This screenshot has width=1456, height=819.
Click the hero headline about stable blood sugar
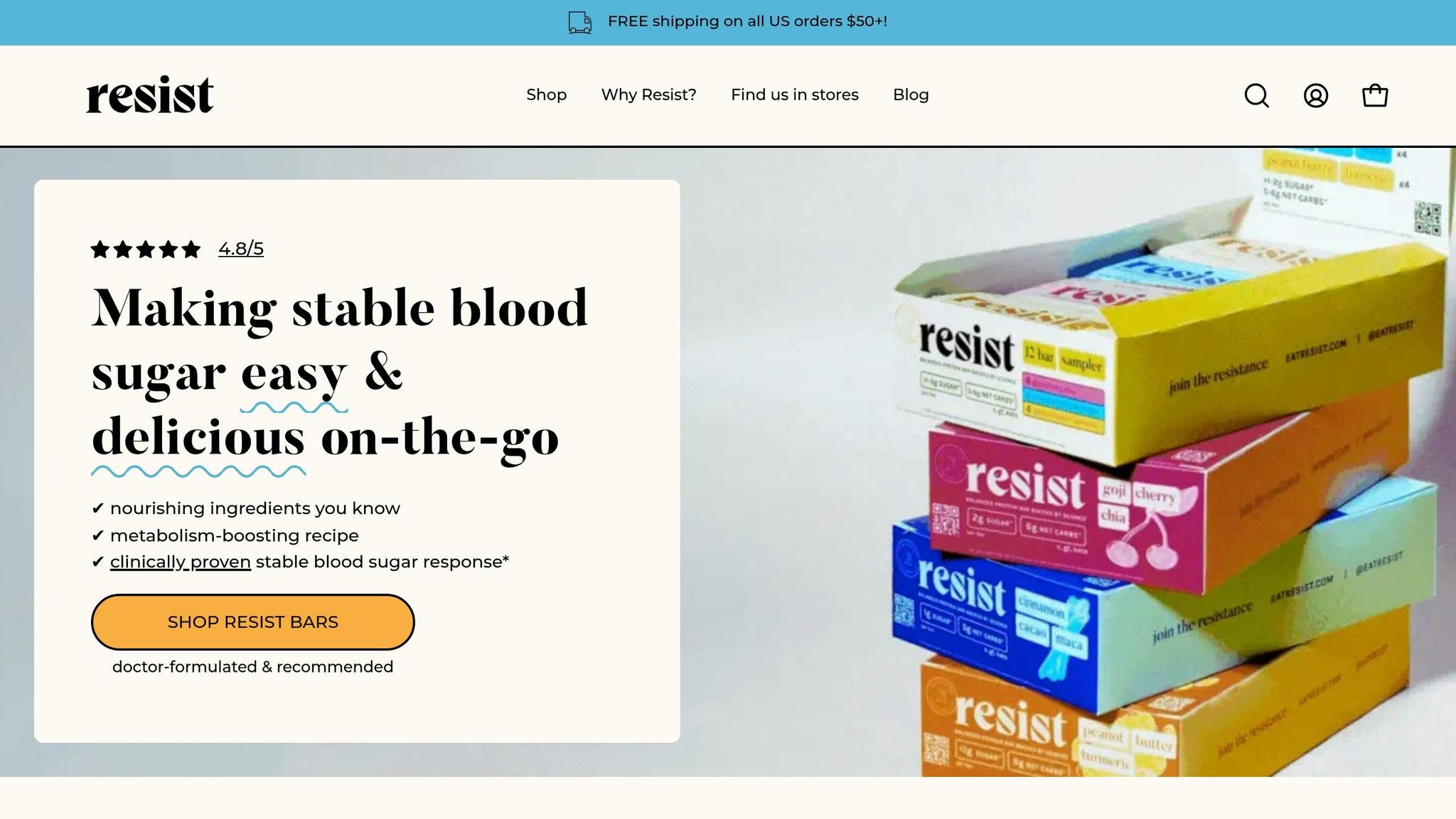(340, 372)
